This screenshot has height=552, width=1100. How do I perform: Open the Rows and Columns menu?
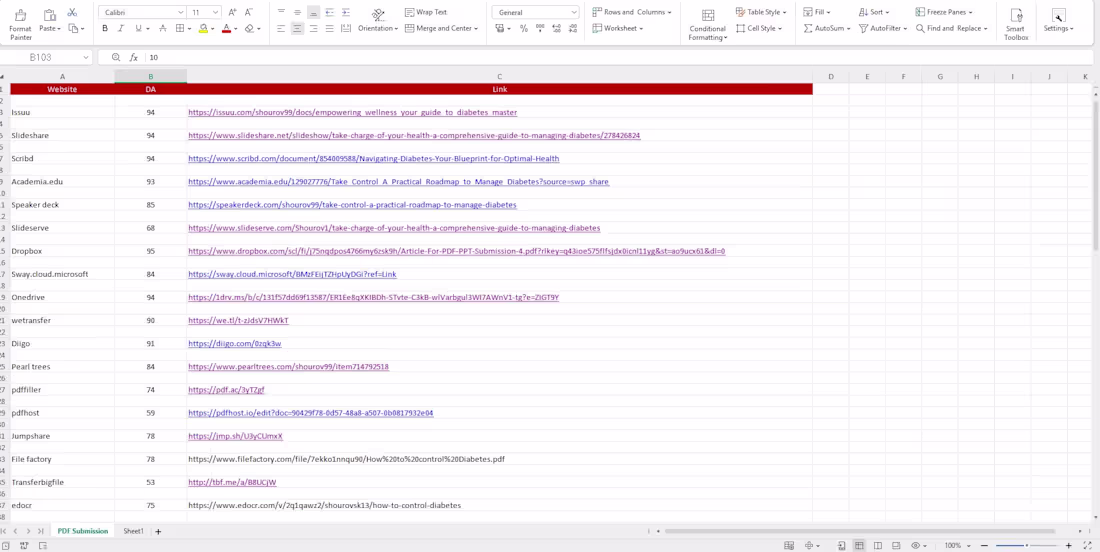point(631,12)
